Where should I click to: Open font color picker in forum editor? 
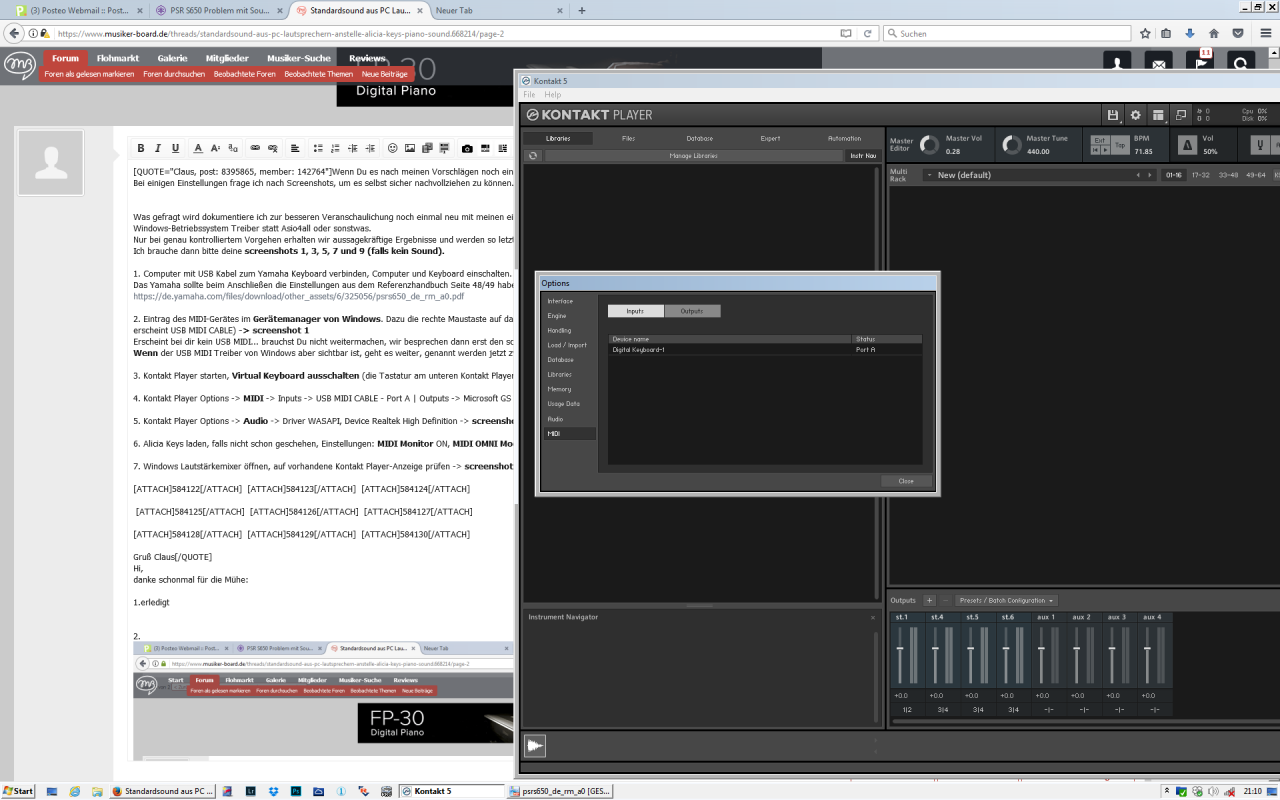pos(198,148)
